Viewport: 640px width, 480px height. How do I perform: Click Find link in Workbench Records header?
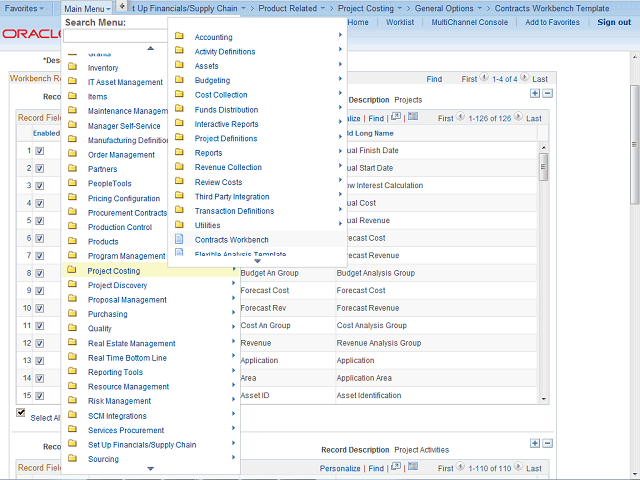[x=434, y=79]
